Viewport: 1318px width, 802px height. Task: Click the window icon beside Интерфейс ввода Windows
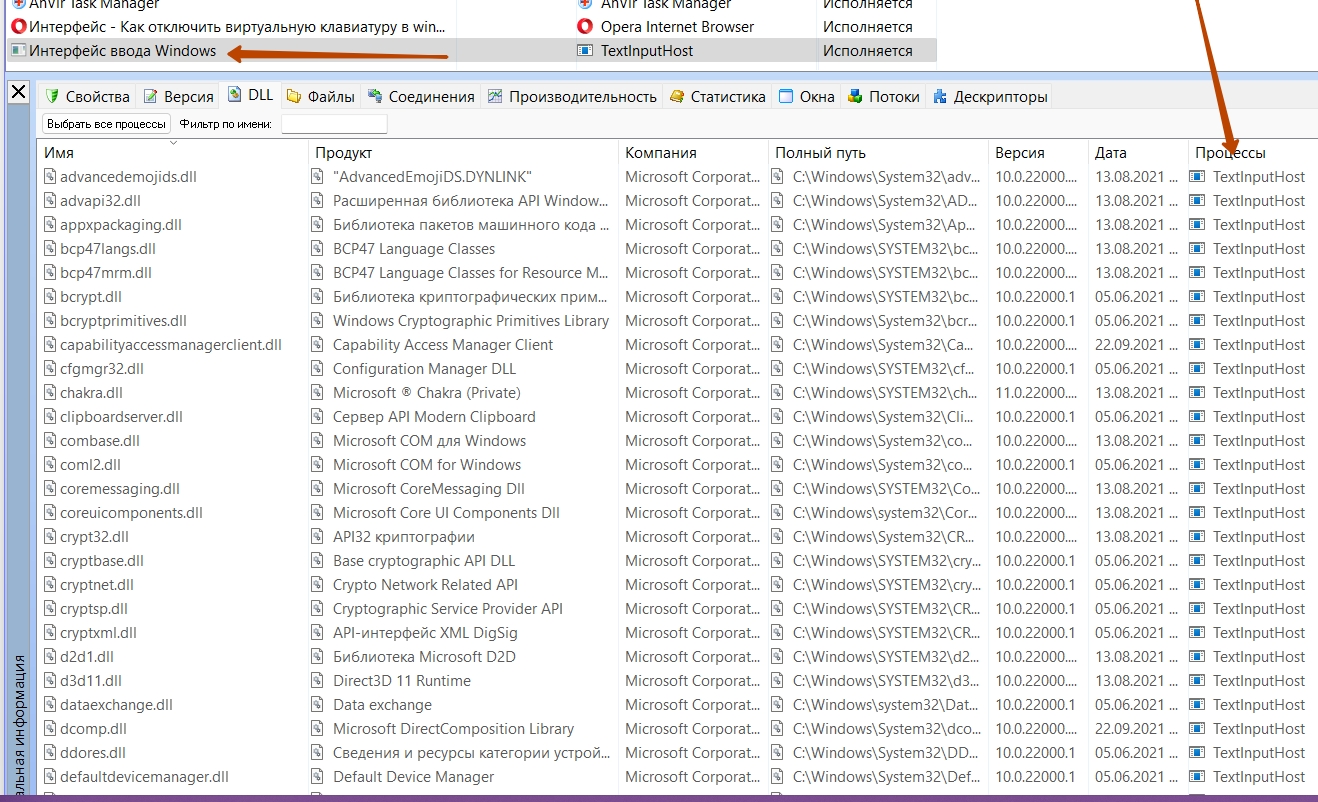(18, 51)
